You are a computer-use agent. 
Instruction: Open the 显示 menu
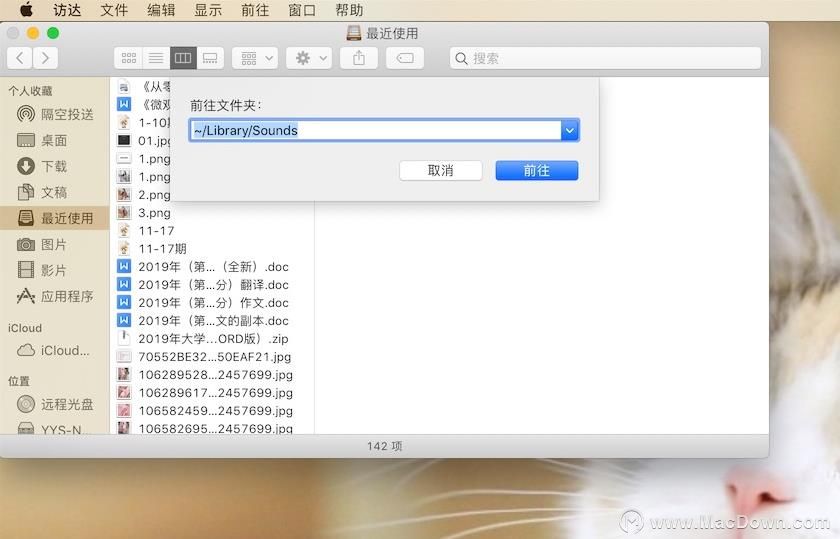208,10
